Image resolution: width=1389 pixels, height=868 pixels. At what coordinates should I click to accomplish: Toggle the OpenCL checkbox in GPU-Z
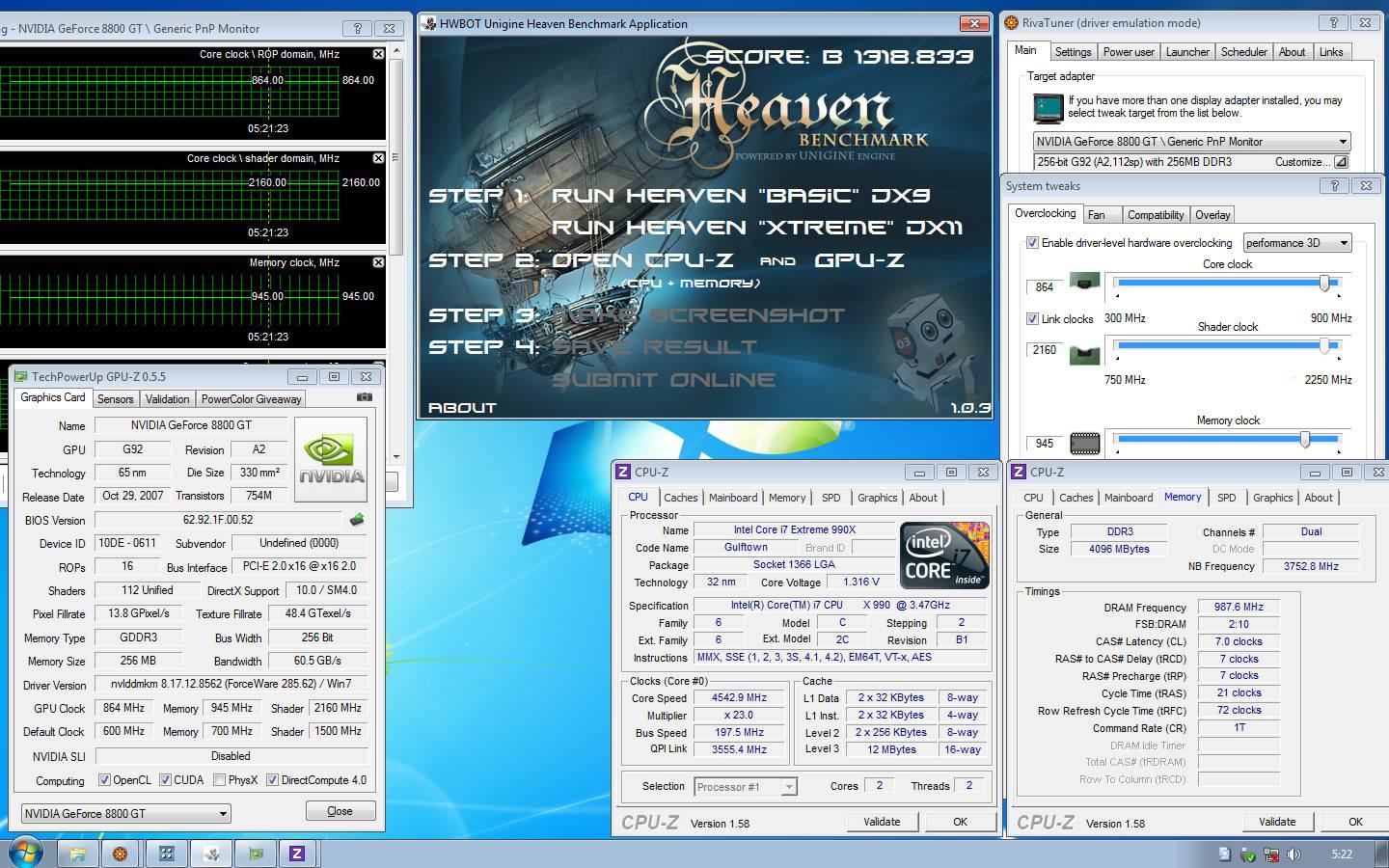(104, 780)
